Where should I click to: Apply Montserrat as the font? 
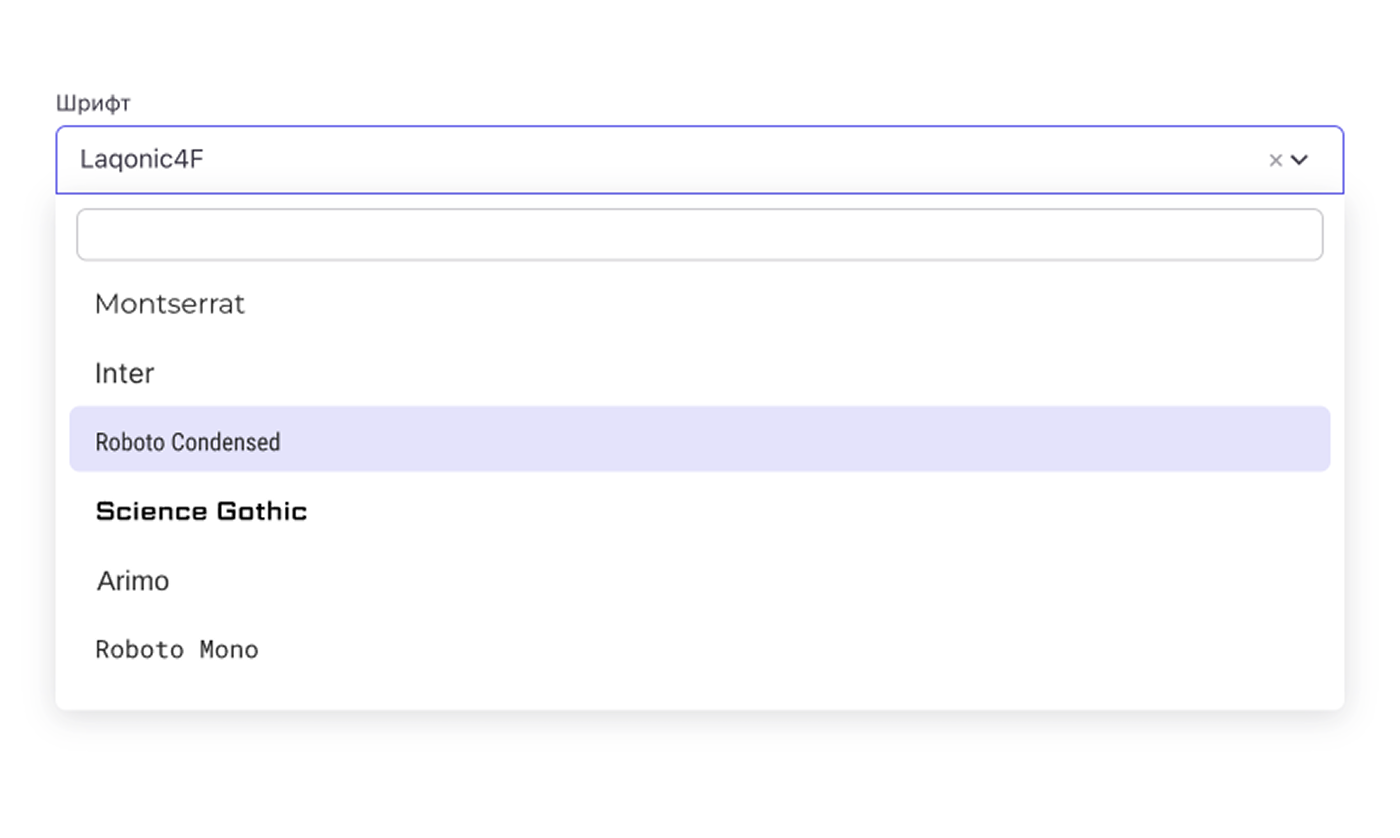pyautogui.click(x=170, y=304)
